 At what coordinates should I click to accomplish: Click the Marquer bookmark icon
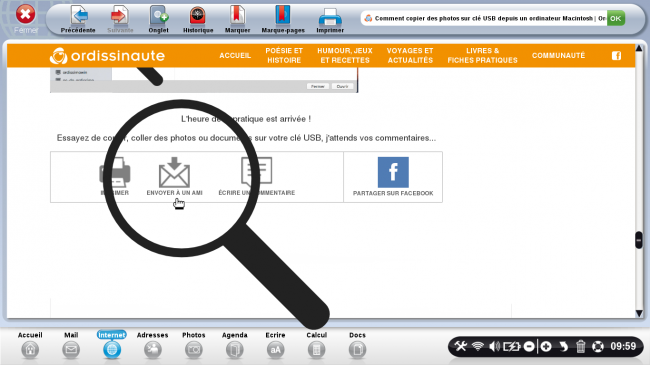click(238, 16)
